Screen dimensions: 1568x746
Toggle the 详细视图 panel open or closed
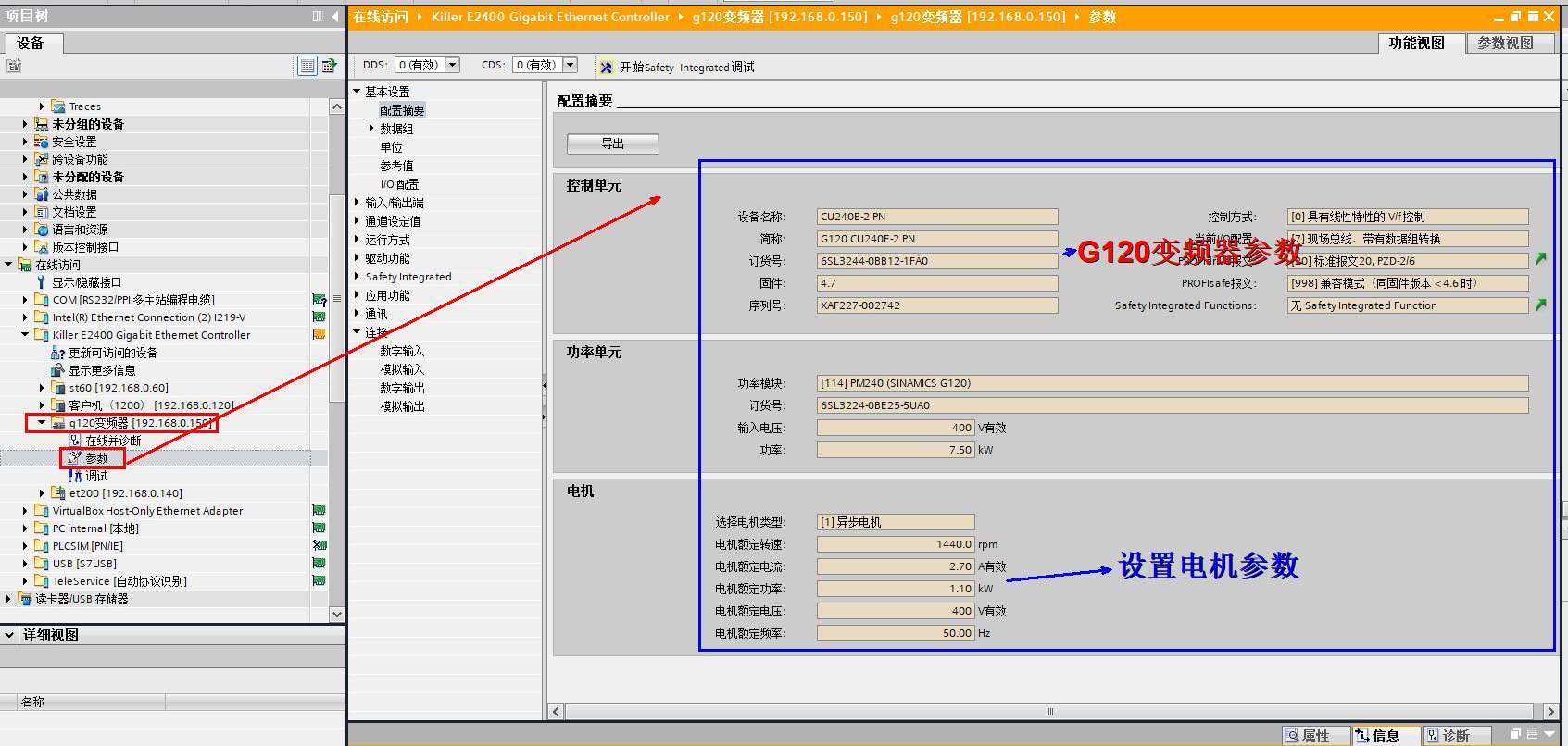10,635
